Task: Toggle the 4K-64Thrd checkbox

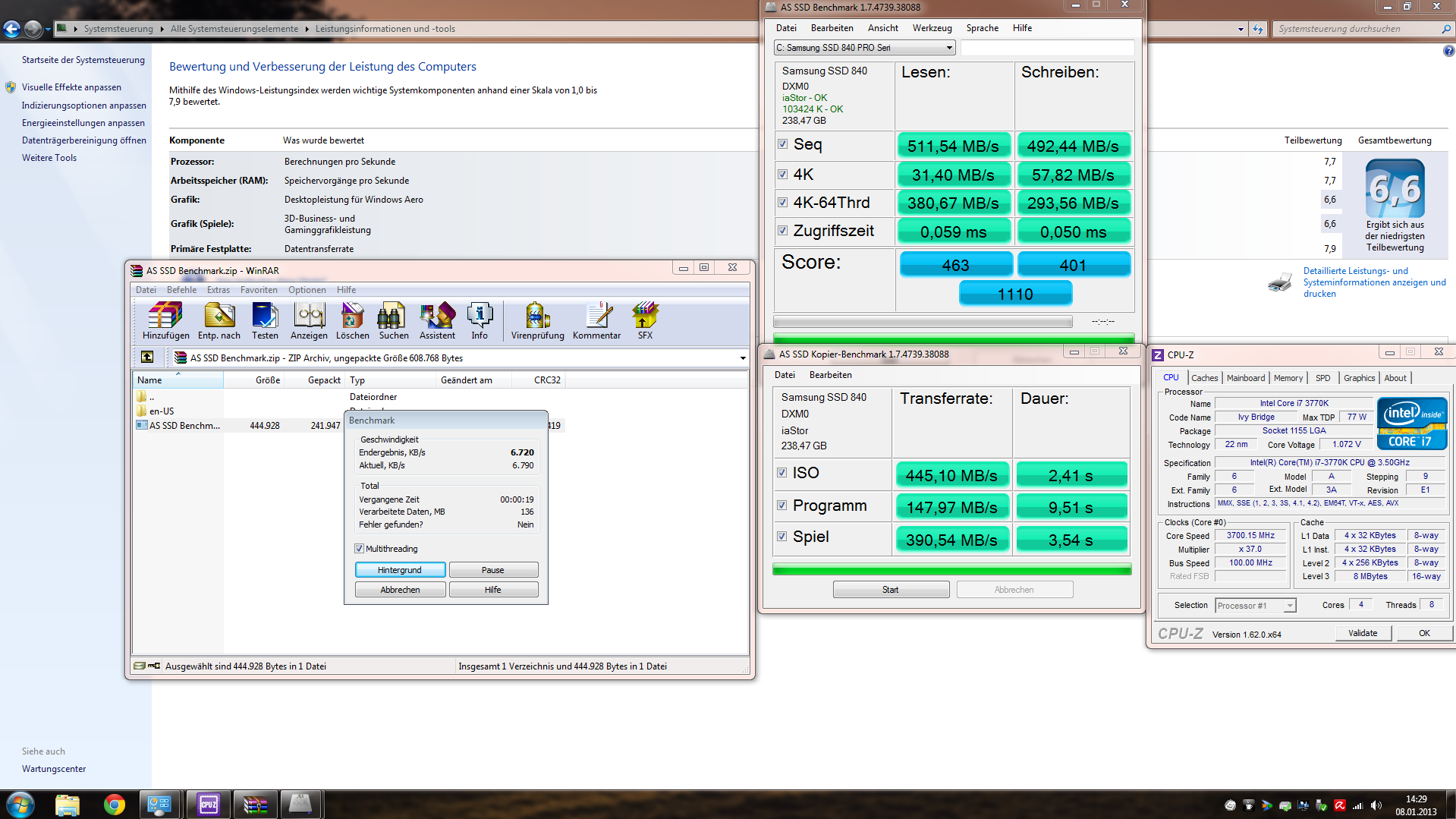Action: (782, 202)
